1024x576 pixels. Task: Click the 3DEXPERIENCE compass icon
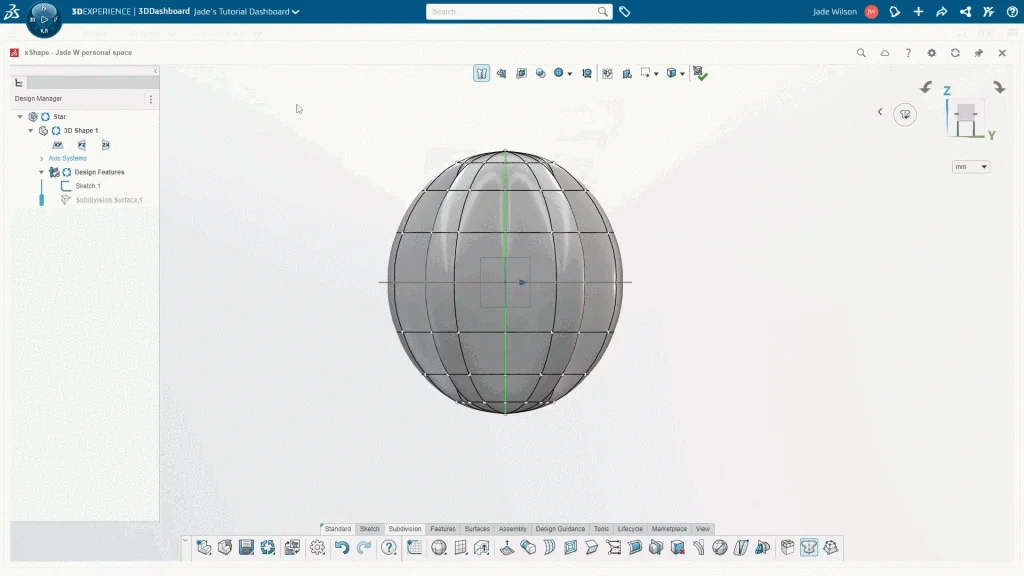pyautogui.click(x=44, y=18)
